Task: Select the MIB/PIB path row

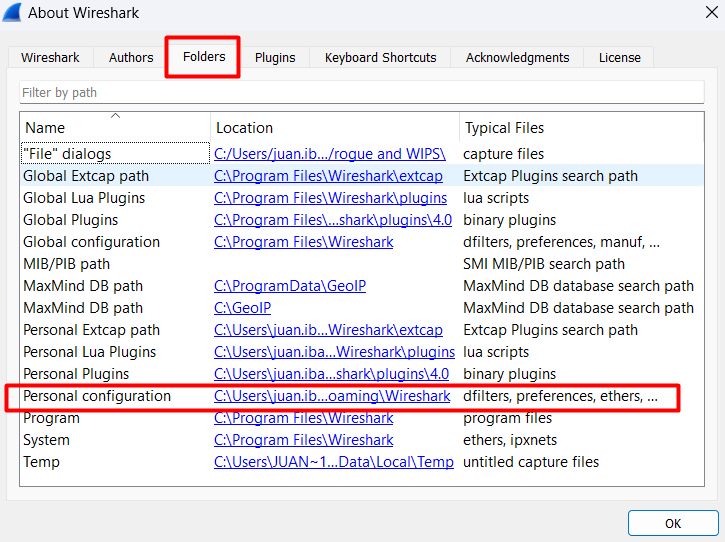Action: click(362, 264)
